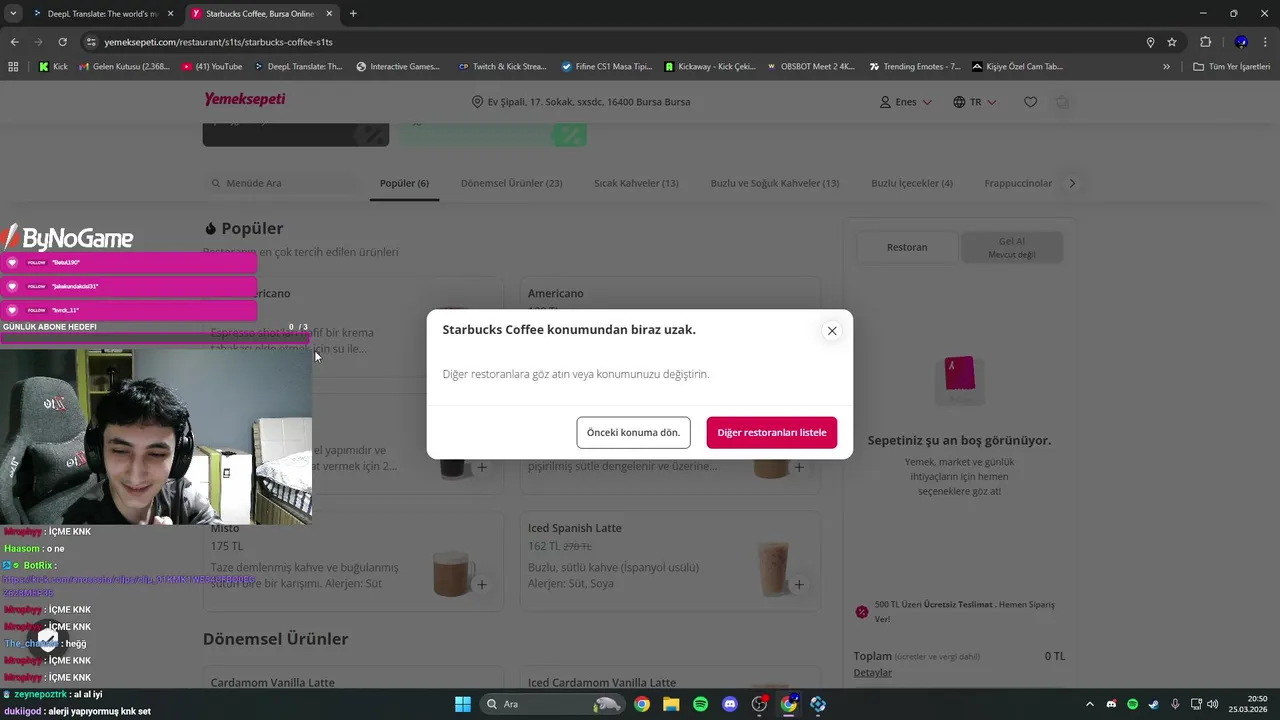The height and width of the screenshot is (720, 1280).
Task: Open the Steam tray icon
Action: (1153, 704)
